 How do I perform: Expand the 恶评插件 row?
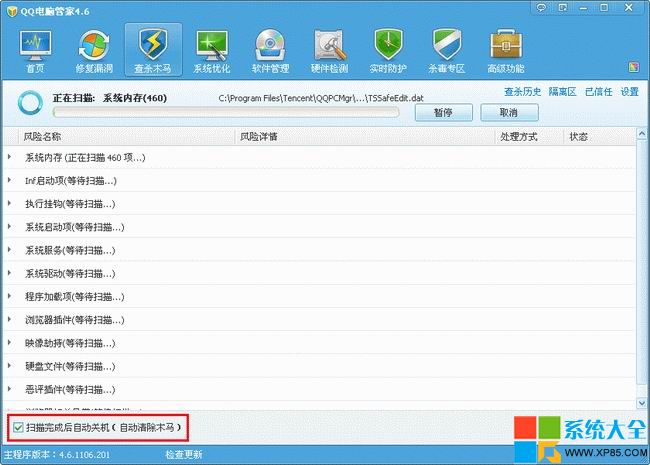10,389
